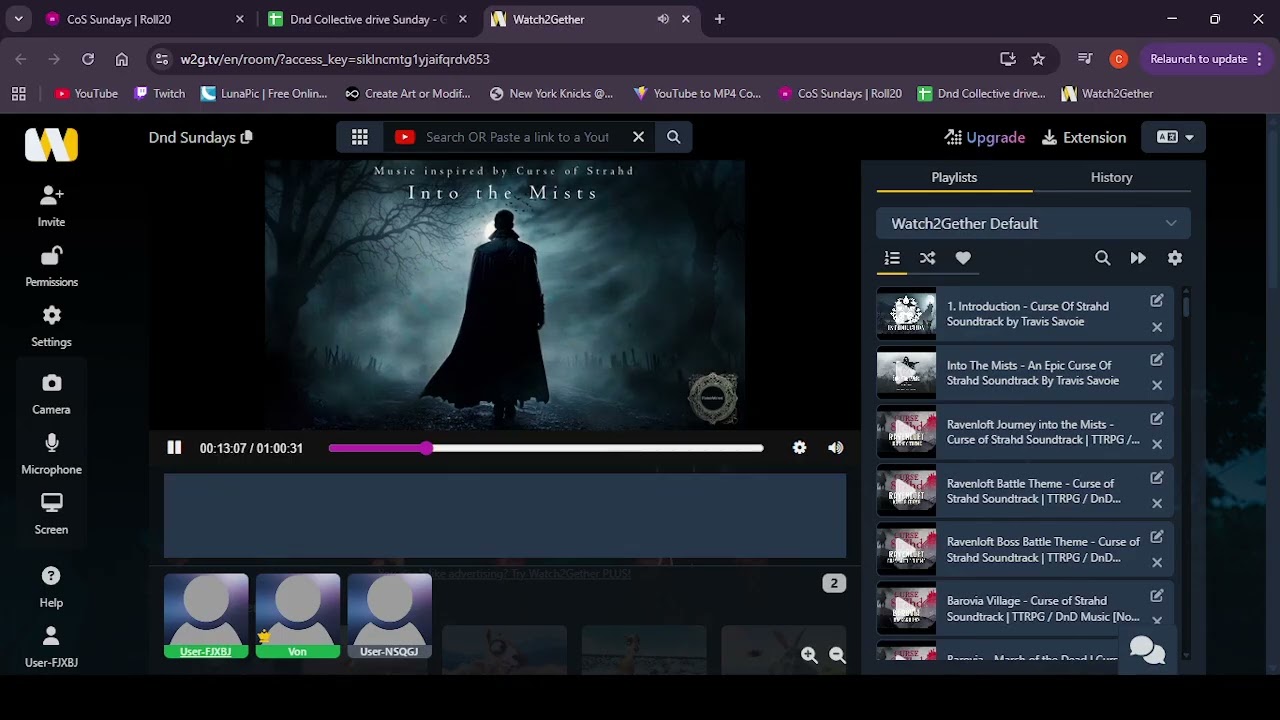Select the ordered list view icon
1280x720 pixels.
point(892,258)
